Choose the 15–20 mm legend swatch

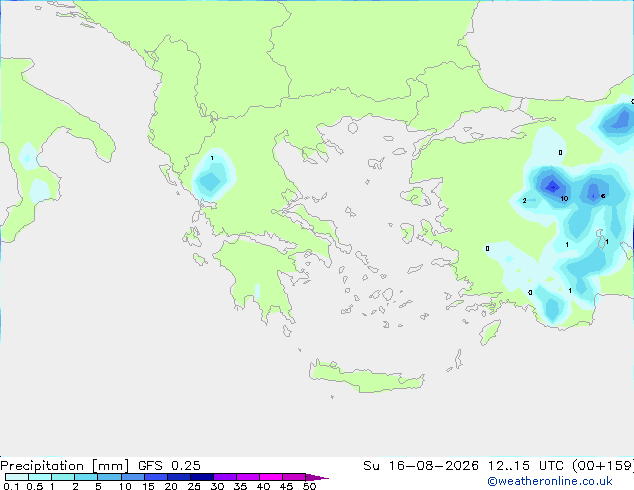pos(156,477)
